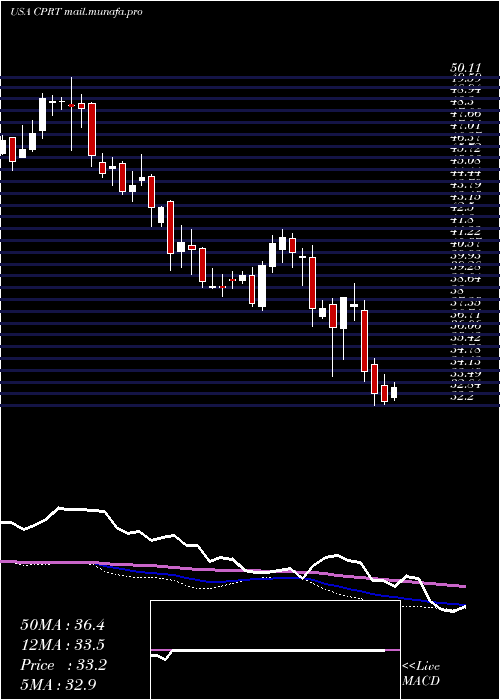Select the 50.11 top price label
Viewport: 500px width, 700px height.
click(465, 68)
